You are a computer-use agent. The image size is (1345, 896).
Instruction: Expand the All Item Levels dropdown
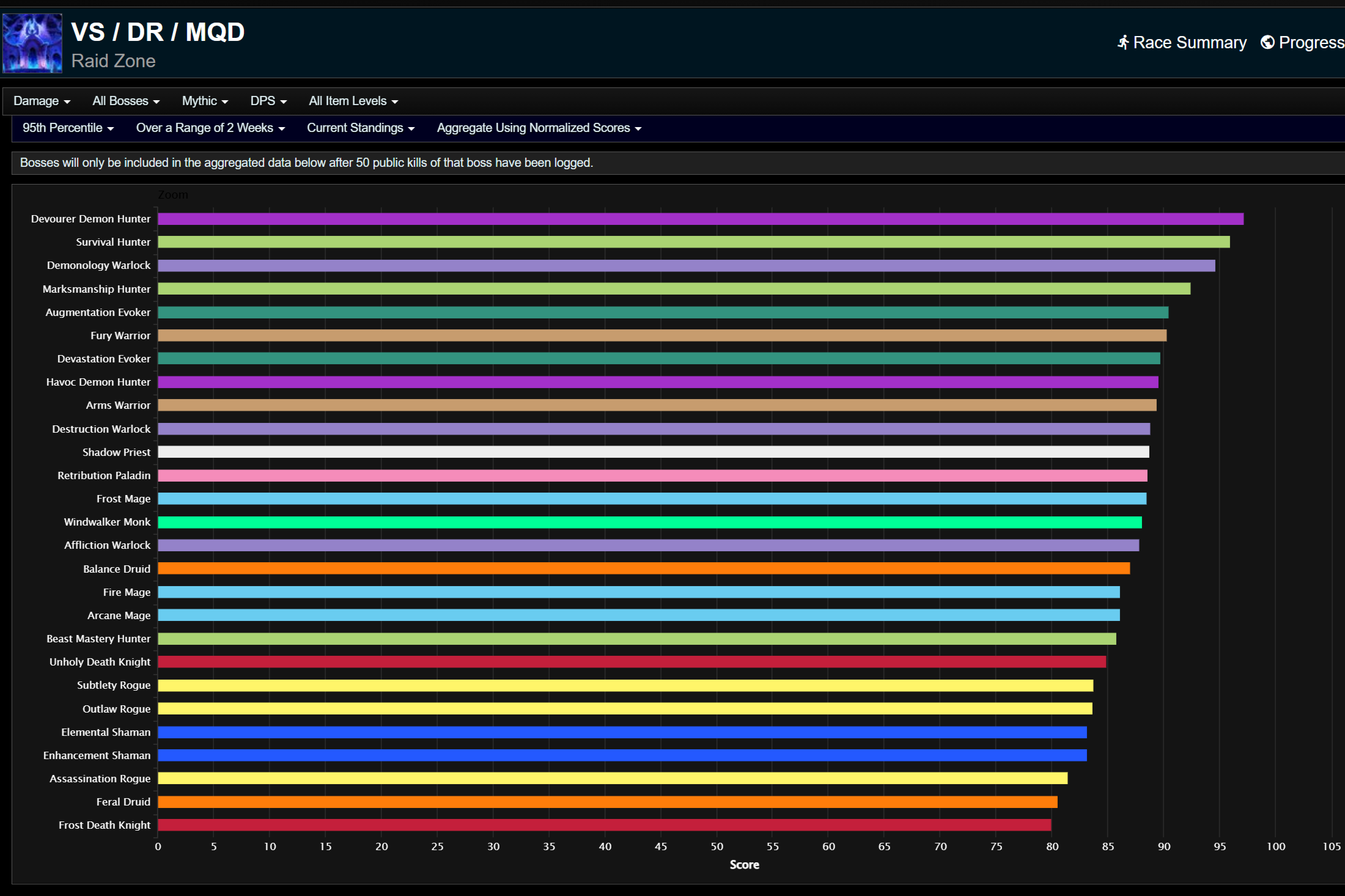pyautogui.click(x=353, y=101)
